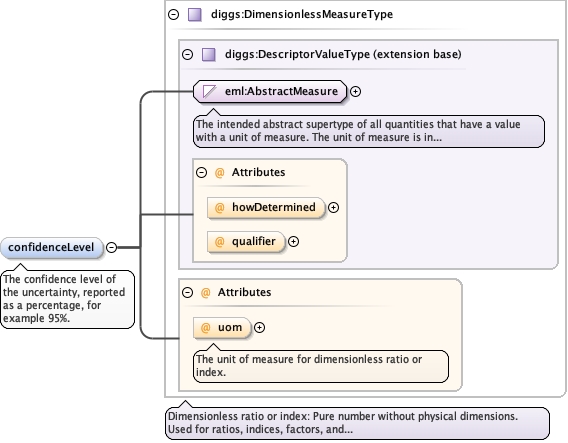Click the abstract icon in eml:AbstractMeasure

click(x=209, y=91)
